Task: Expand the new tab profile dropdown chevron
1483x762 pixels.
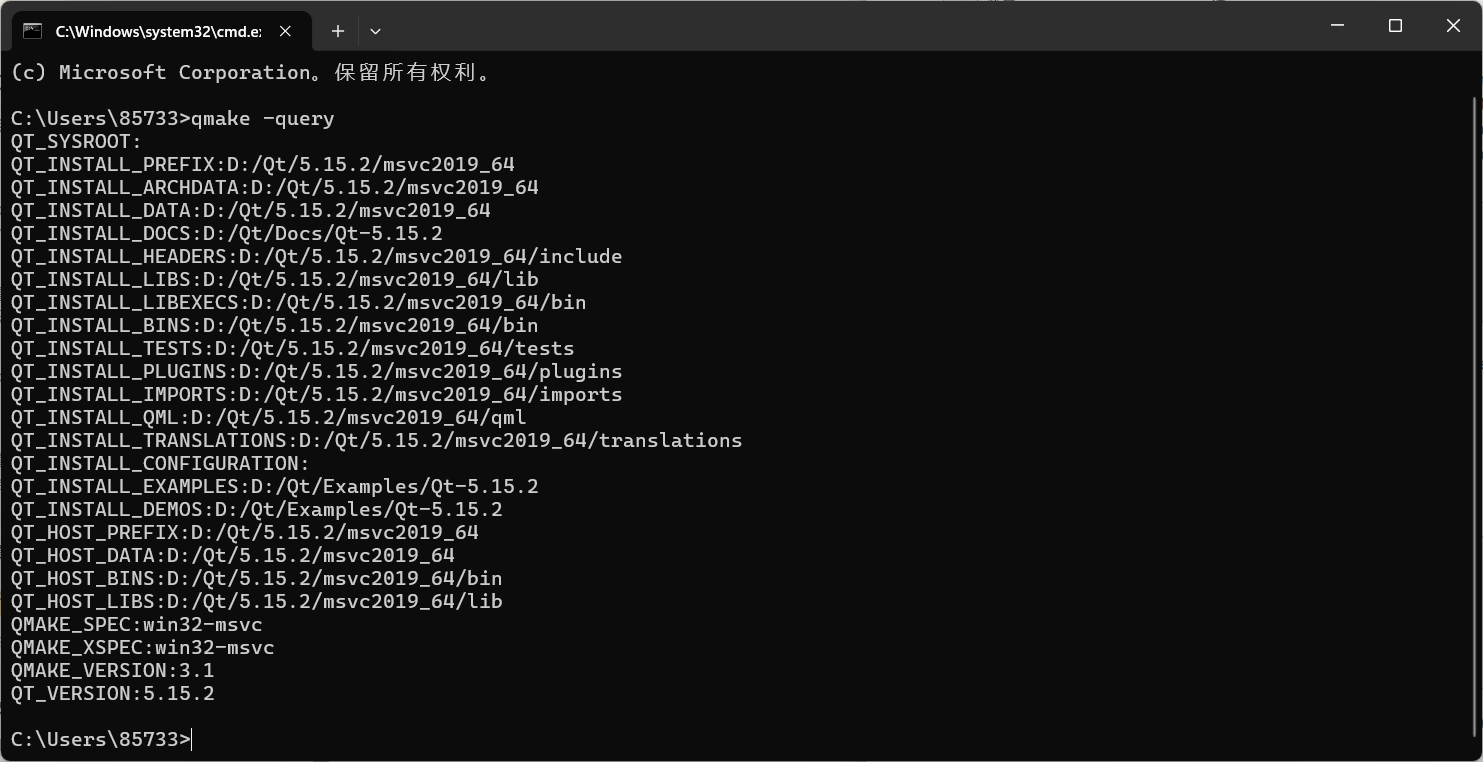Action: (x=375, y=31)
